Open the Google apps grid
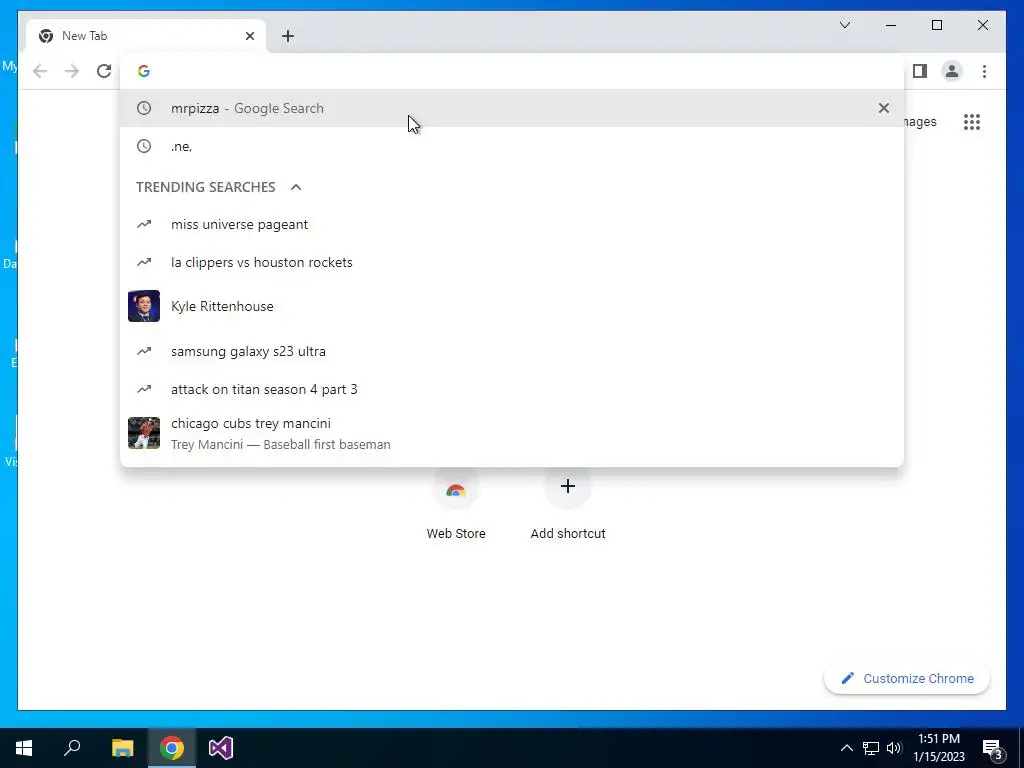This screenshot has width=1024, height=768. (972, 122)
